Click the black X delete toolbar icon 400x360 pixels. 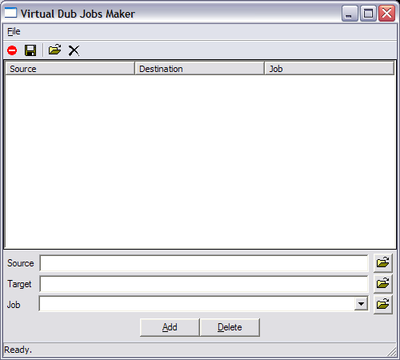tap(74, 51)
